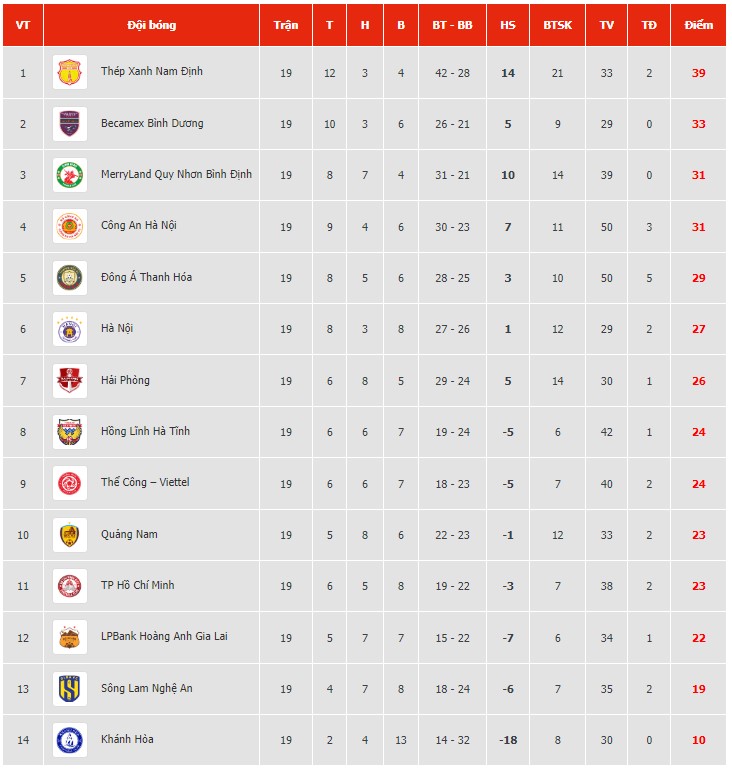Click the Becamex Bình Dương club logo
732x770 pixels.
tap(70, 124)
